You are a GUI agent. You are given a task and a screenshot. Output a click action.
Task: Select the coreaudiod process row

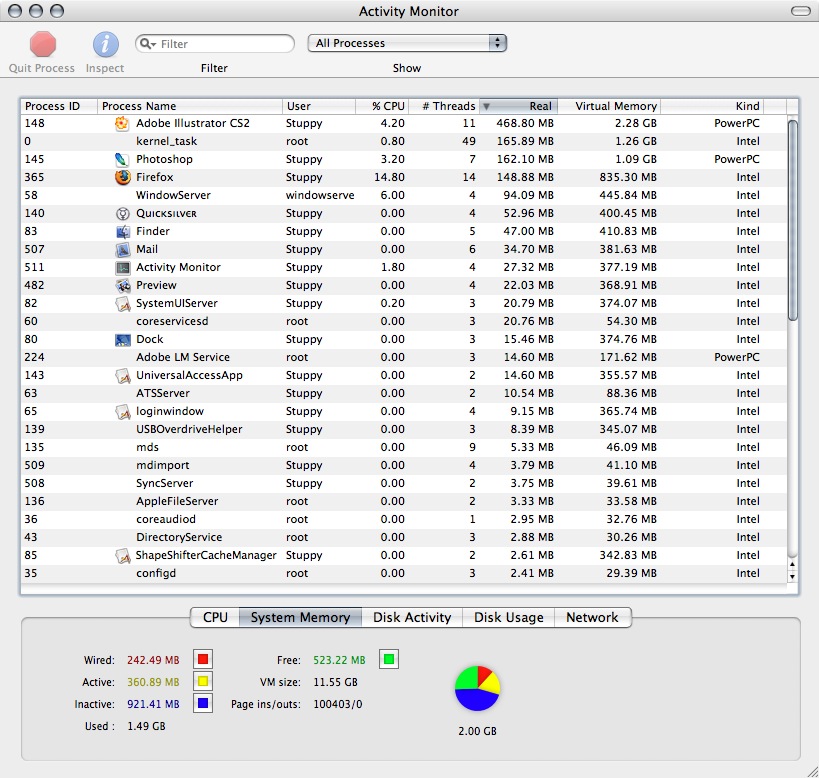point(404,520)
